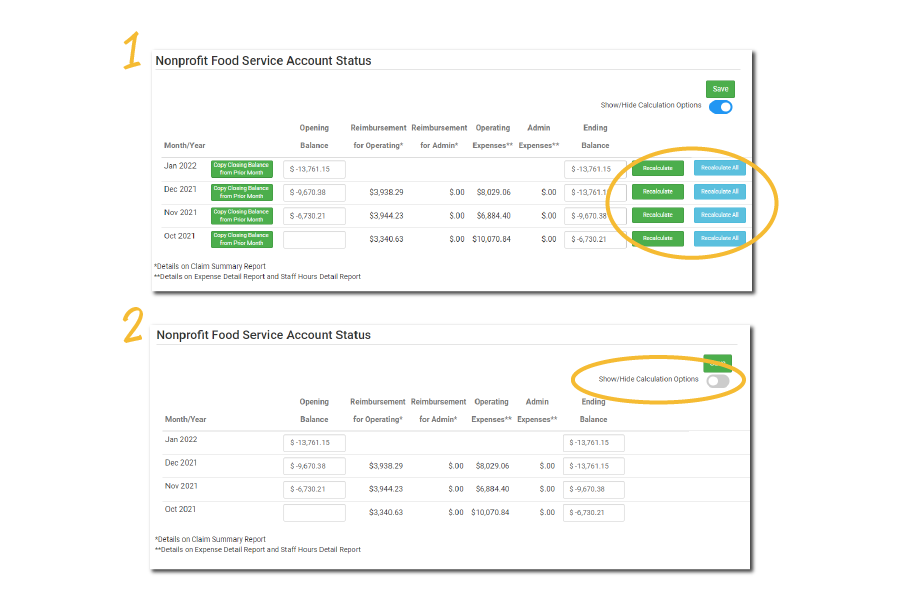Turn off Show/Hide Calculation Options in panel 1
900x601 pixels.
coord(720,107)
